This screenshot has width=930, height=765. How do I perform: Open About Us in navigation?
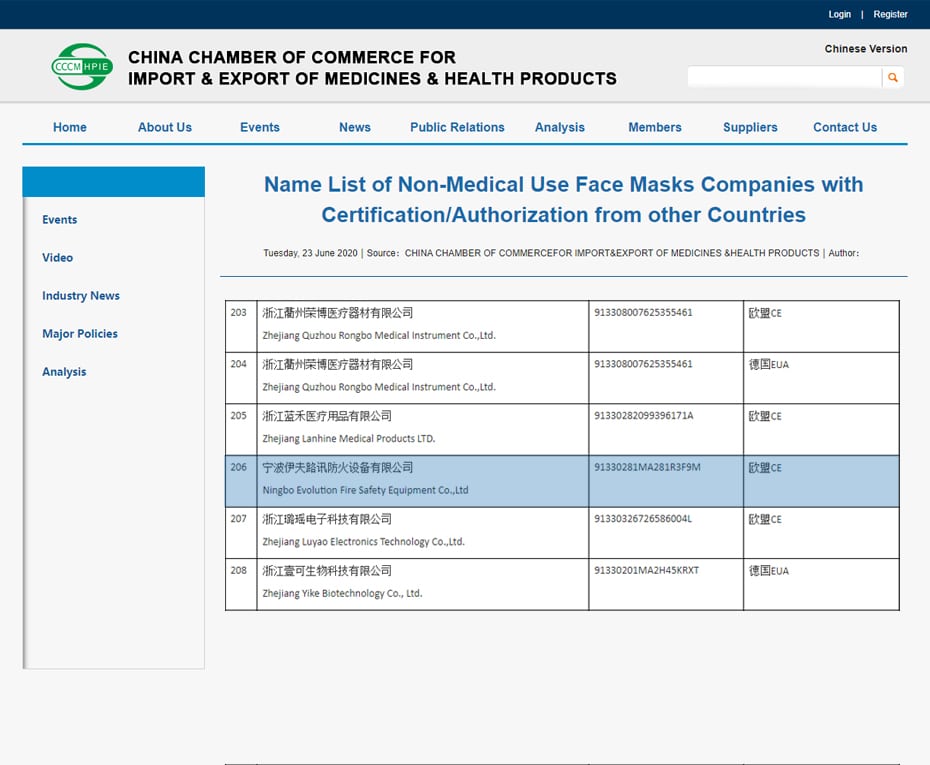click(x=165, y=127)
